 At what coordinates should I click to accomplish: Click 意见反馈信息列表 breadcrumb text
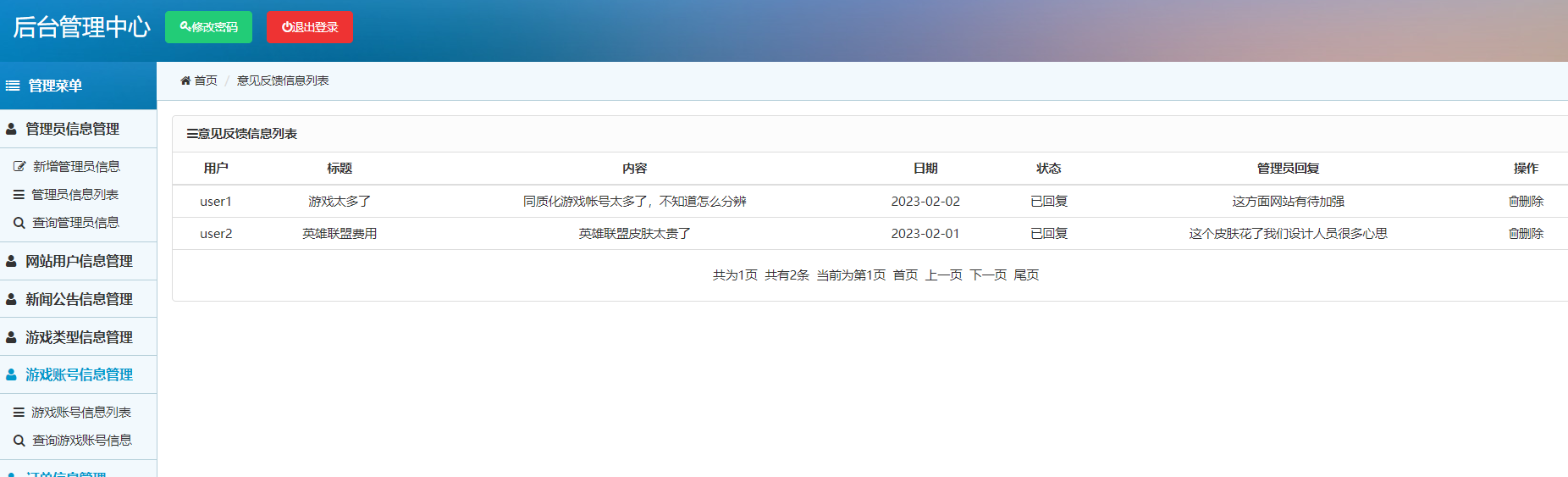[x=283, y=80]
